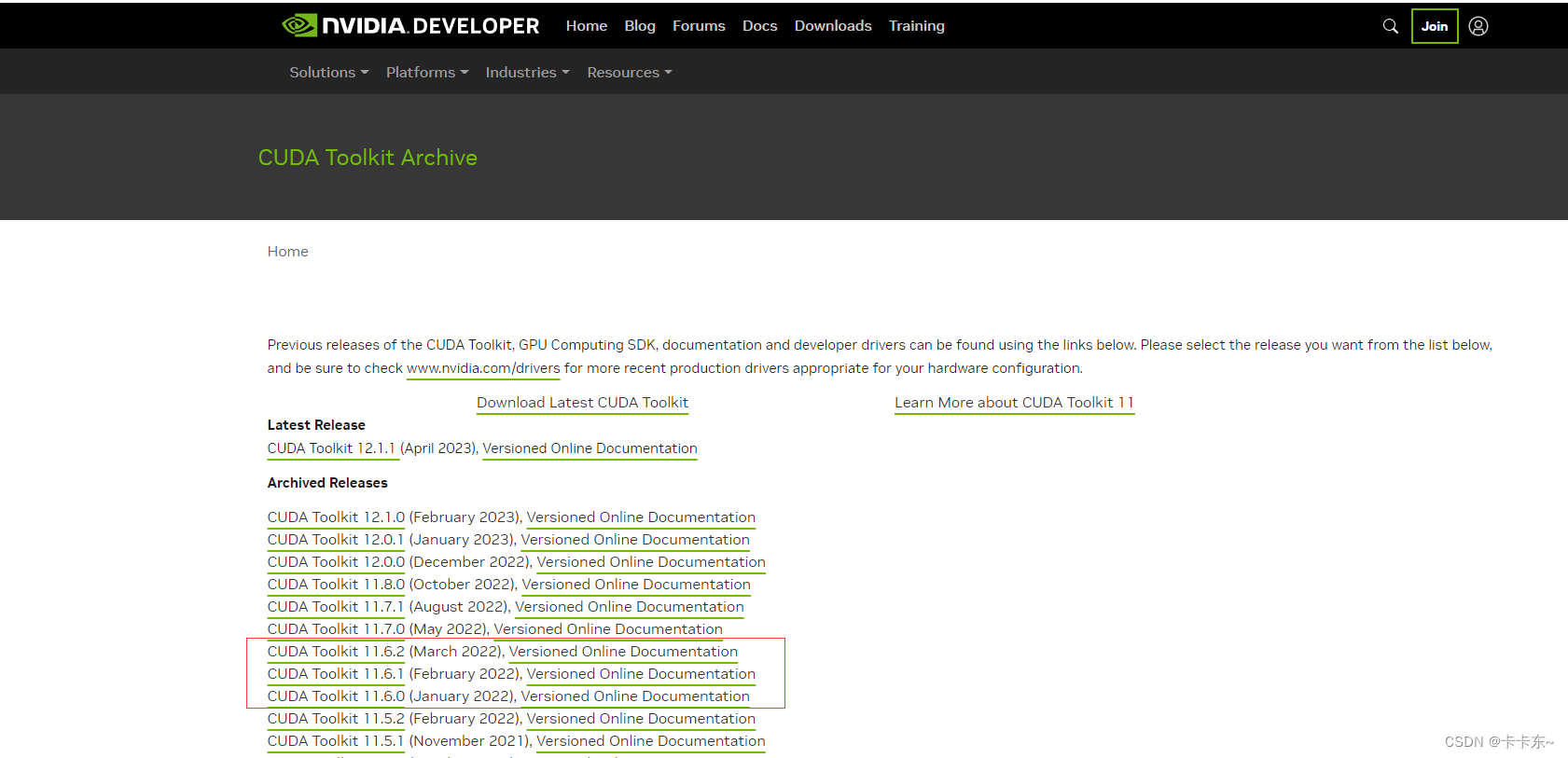Expand the Solutions dropdown

point(329,72)
